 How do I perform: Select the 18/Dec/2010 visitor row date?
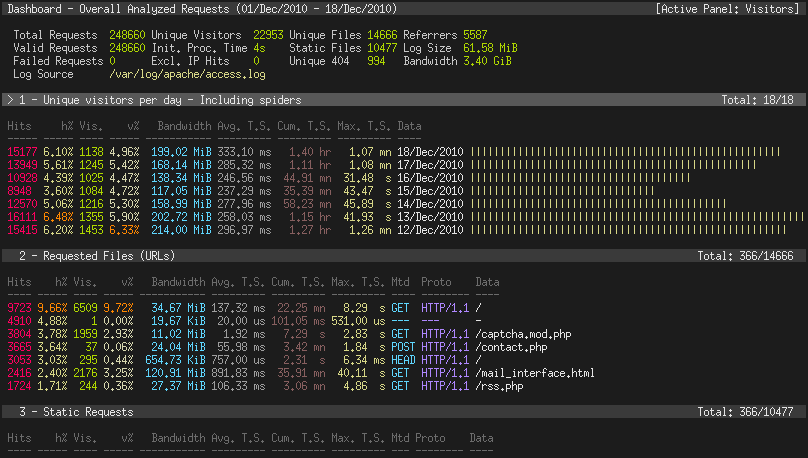coord(430,152)
